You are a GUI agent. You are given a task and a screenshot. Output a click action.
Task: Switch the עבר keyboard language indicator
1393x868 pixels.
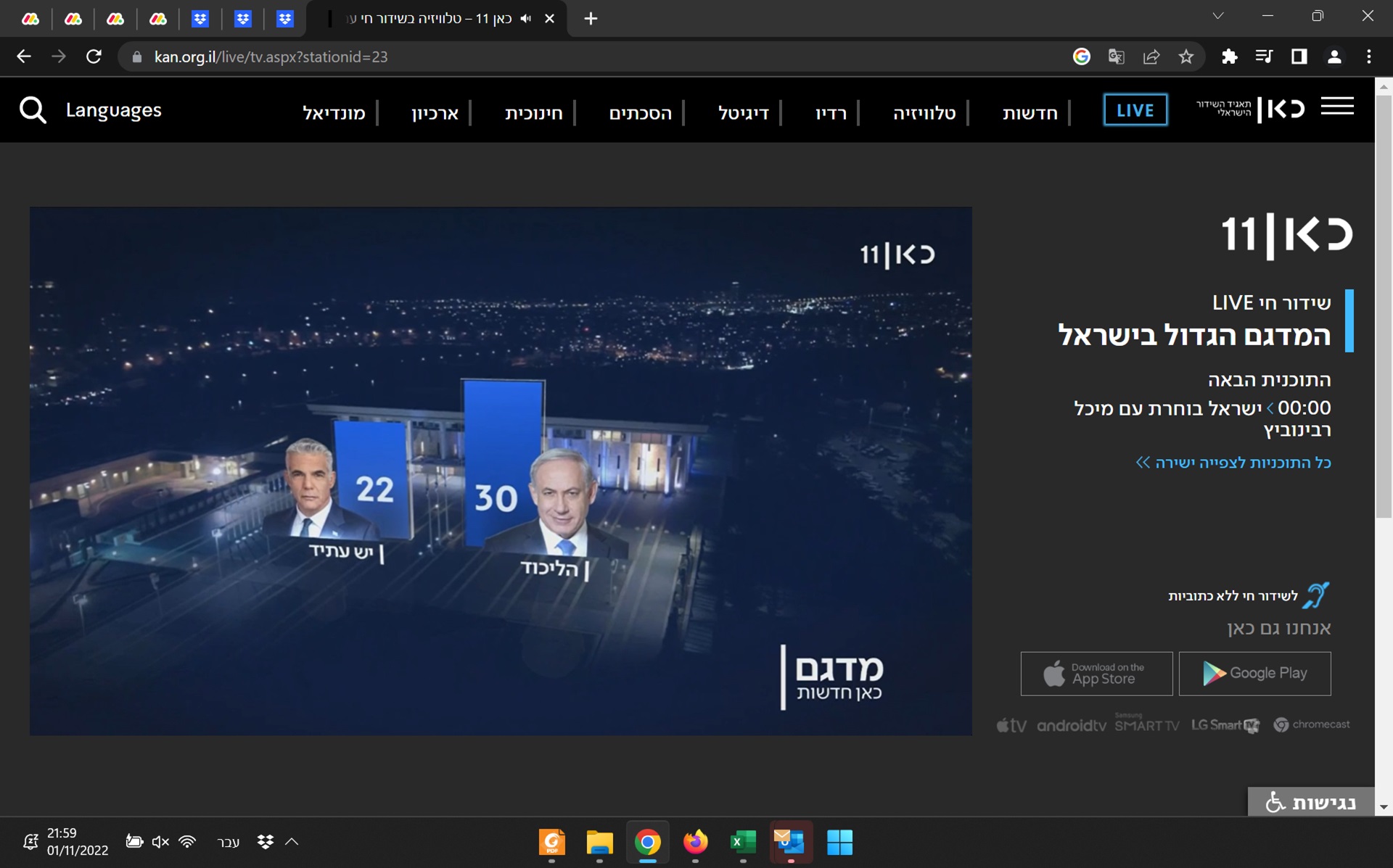pyautogui.click(x=228, y=842)
